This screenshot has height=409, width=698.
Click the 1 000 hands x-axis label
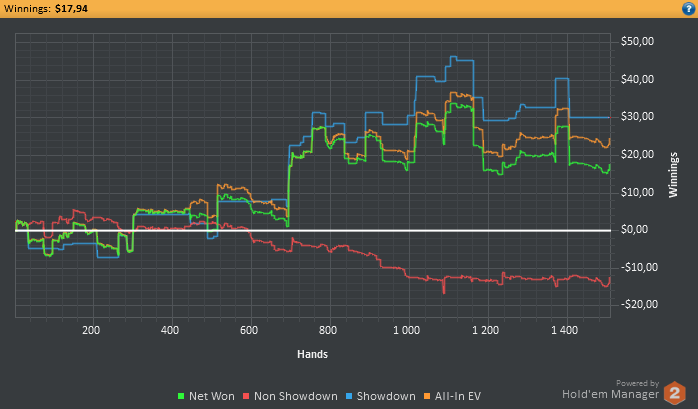point(406,330)
